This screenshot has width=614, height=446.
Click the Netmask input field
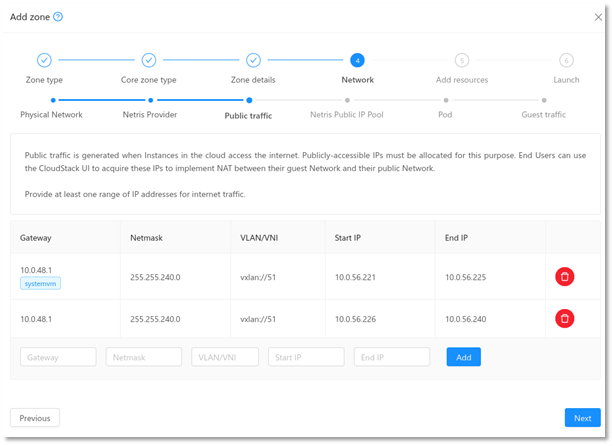coord(144,357)
